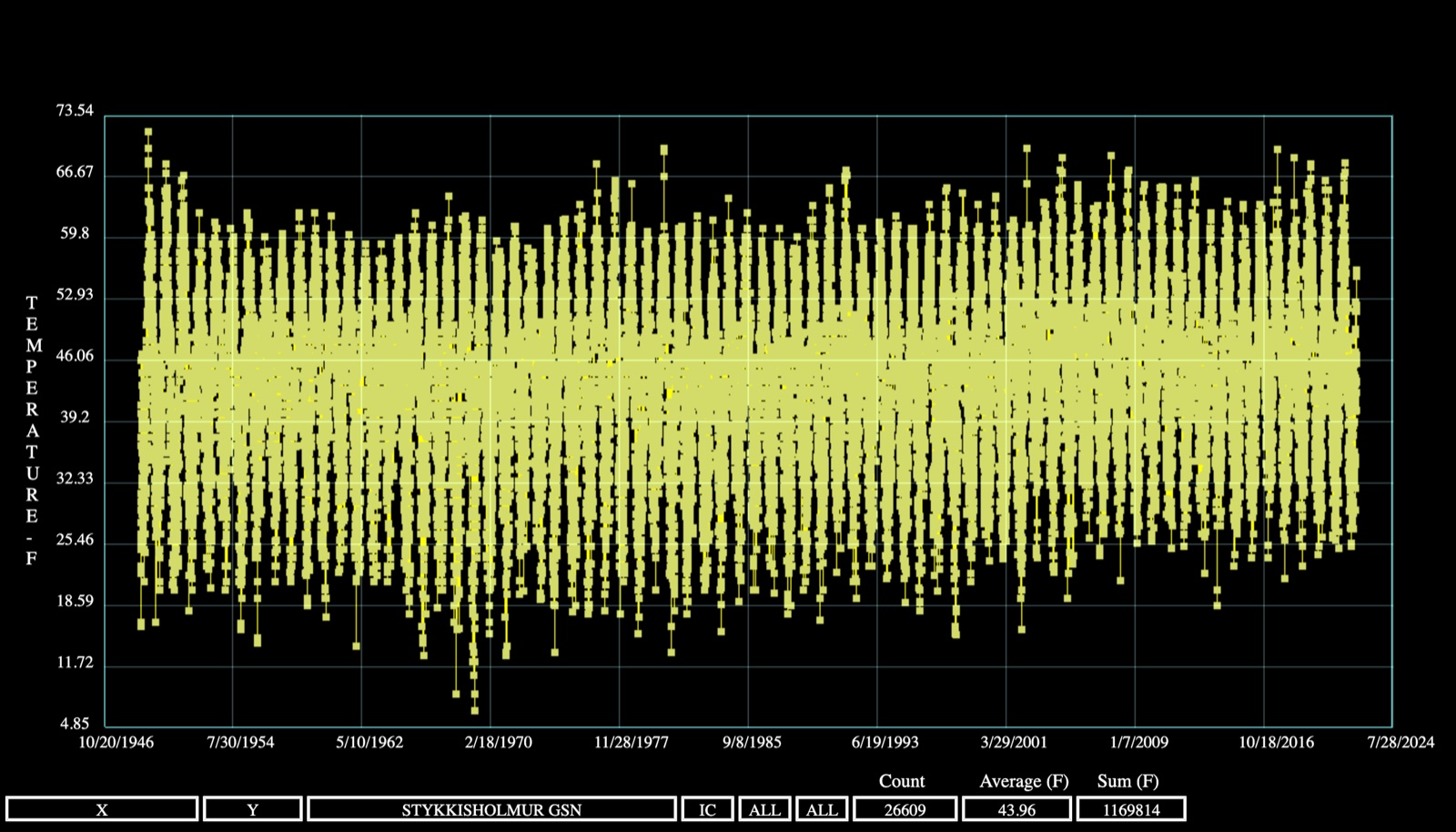Click the 7/30/1954 x-axis date label
1456x832 pixels.
click(240, 742)
